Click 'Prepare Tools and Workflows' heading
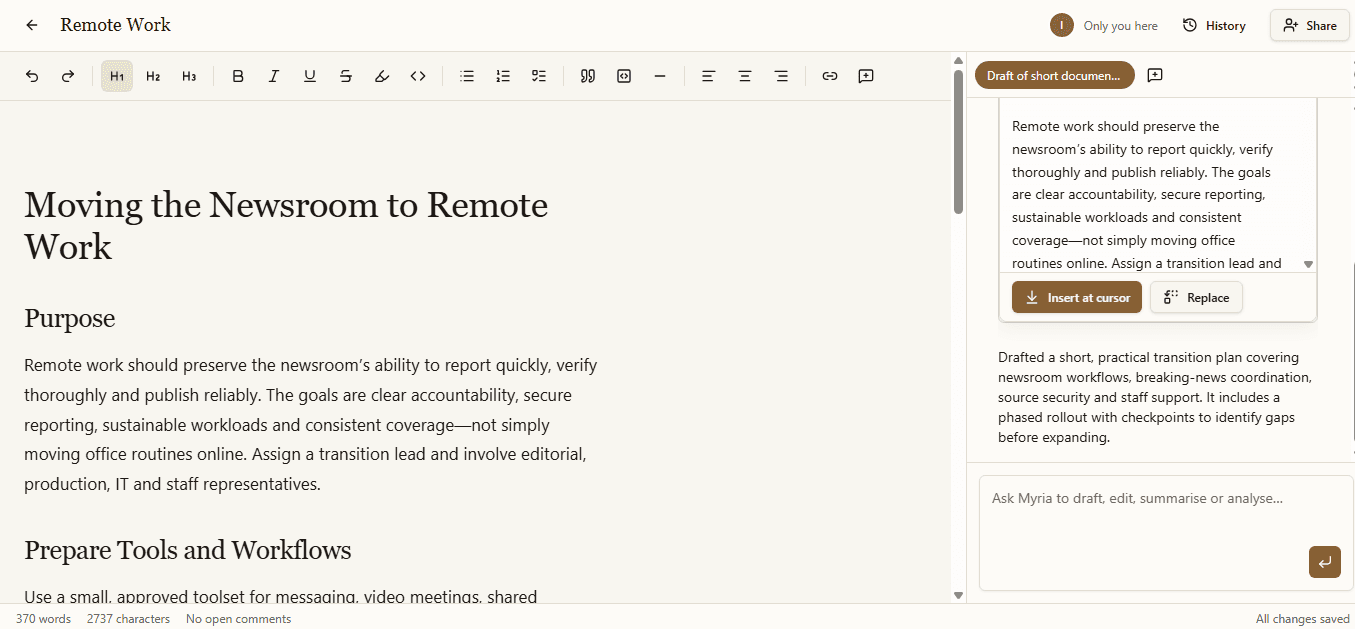This screenshot has height=629, width=1355. [188, 550]
